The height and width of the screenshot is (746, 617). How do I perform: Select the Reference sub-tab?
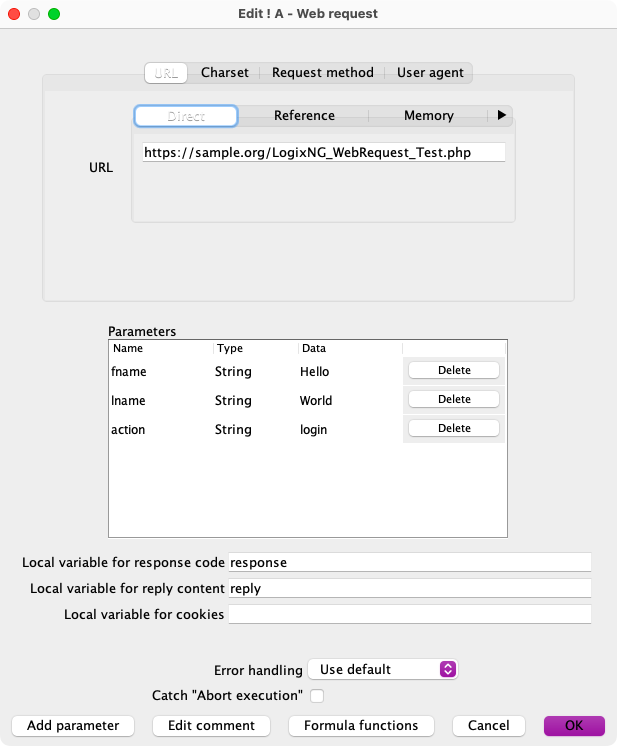tap(304, 116)
